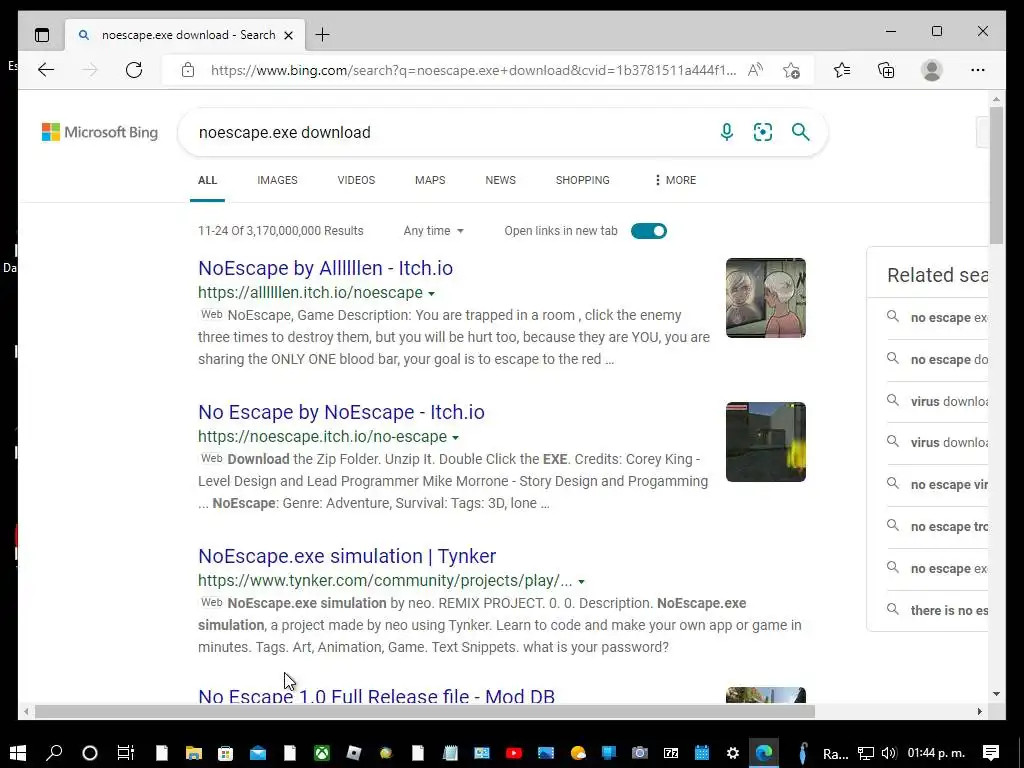Screen dimensions: 1024x768
Task: Open the Collections panel
Action: pyautogui.click(x=886, y=70)
